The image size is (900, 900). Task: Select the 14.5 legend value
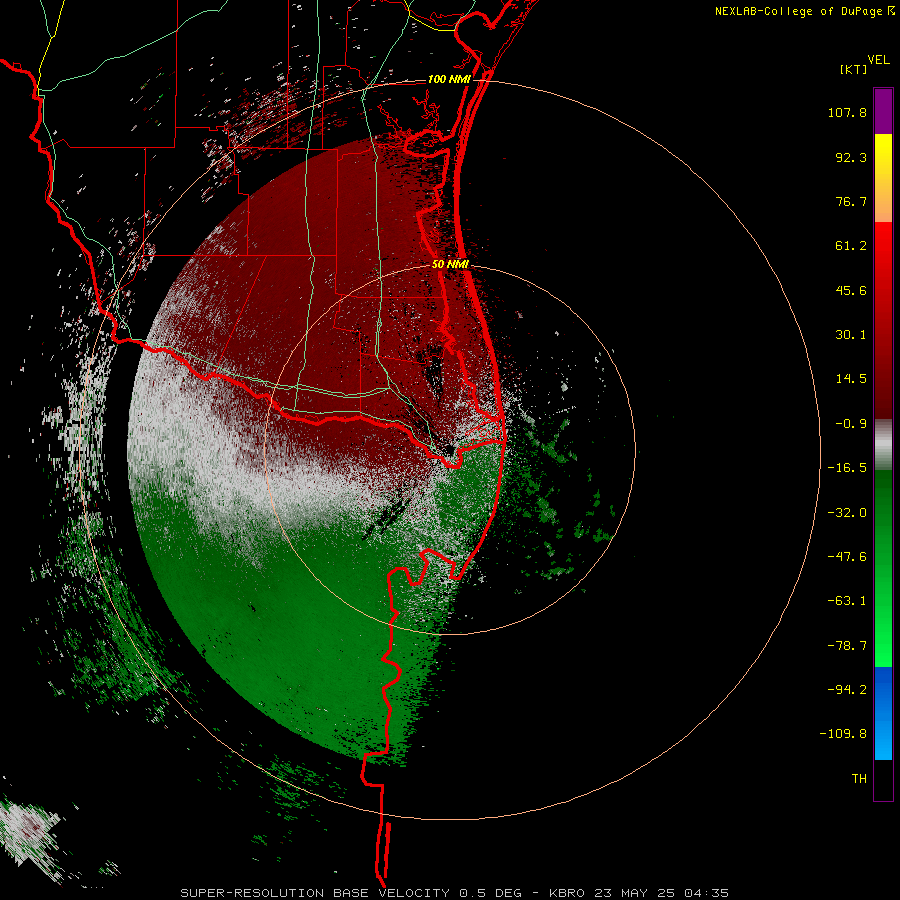(x=851, y=379)
